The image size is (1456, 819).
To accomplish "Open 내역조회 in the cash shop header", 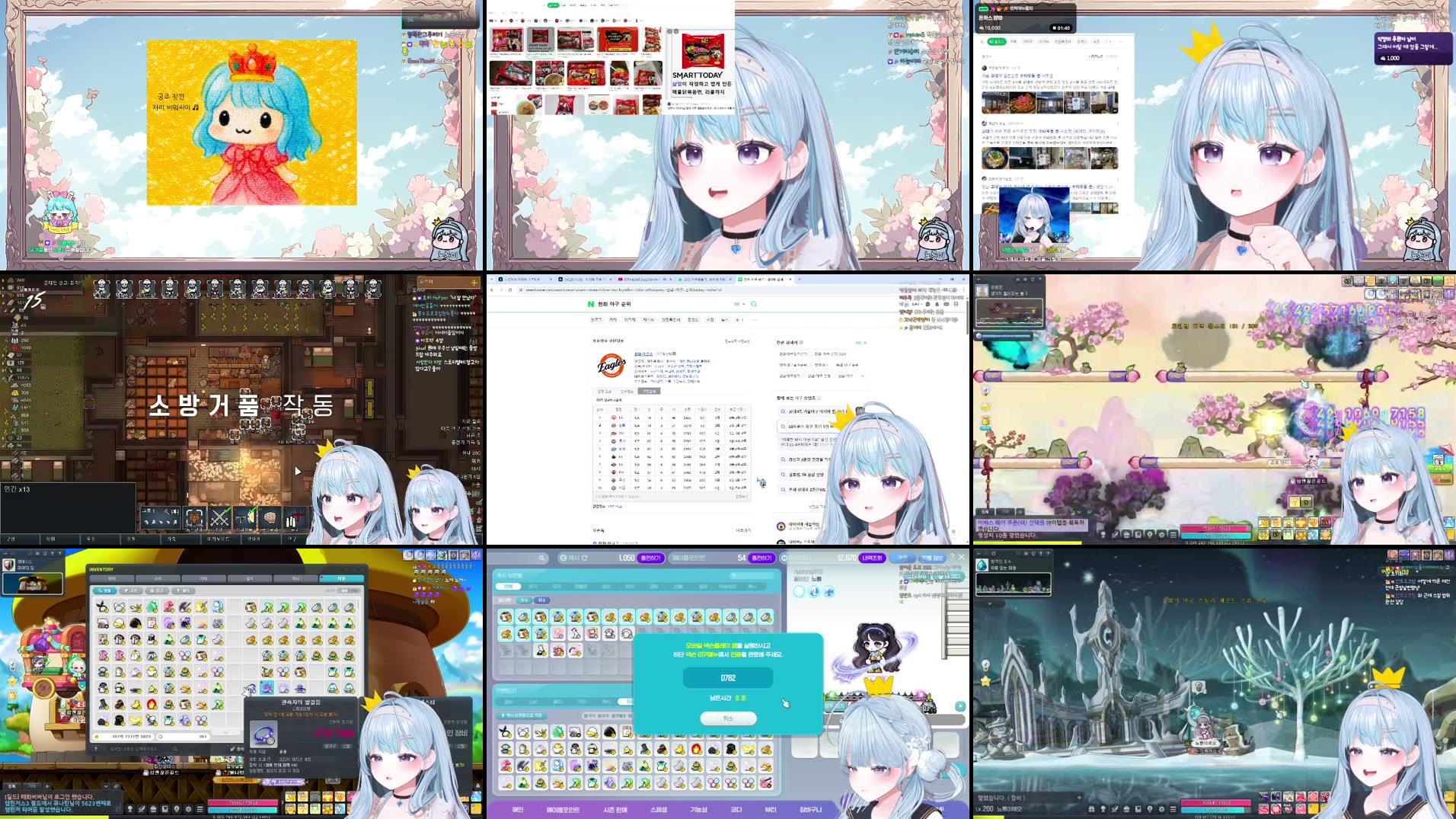I will coord(871,558).
